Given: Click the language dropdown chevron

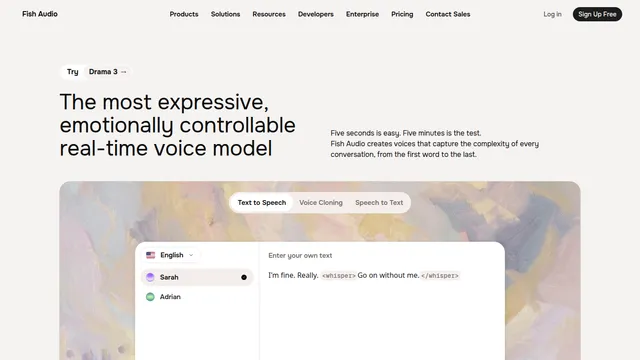Looking at the screenshot, I should tap(191, 255).
